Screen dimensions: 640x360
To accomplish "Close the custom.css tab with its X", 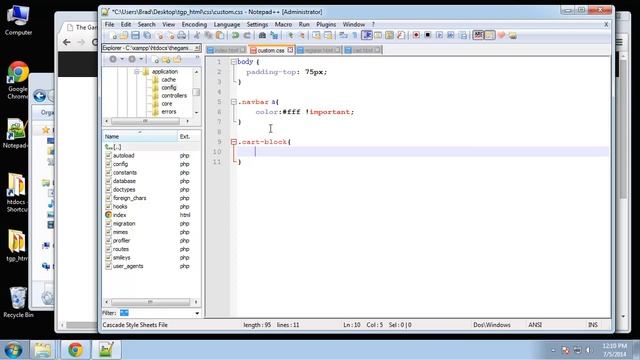I will (290, 50).
